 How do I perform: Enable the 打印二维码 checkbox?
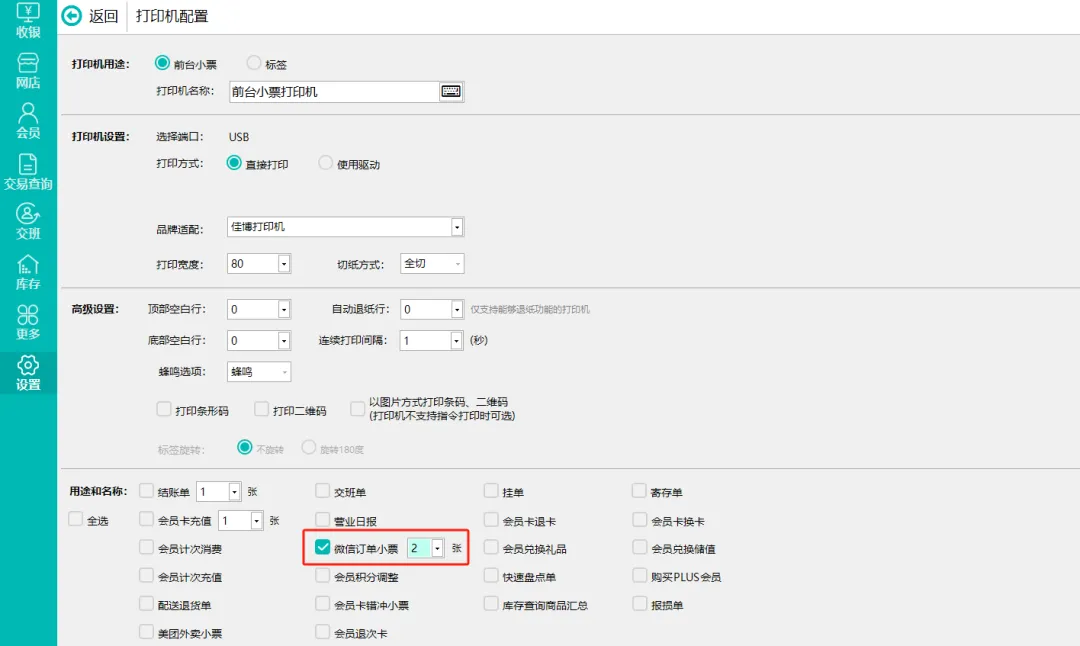pos(262,409)
